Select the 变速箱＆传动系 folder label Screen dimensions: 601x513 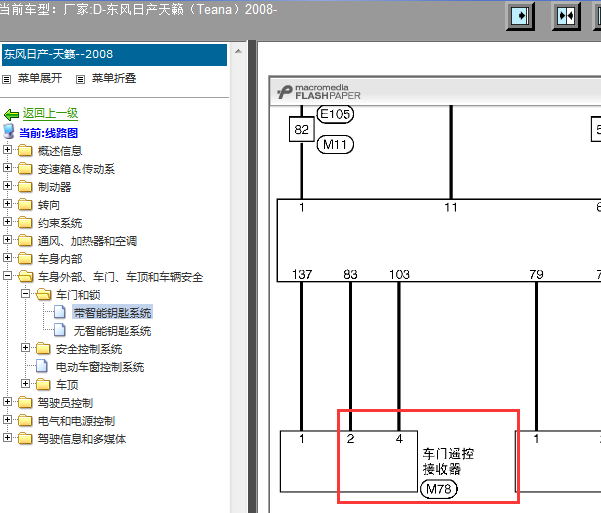[x=76, y=169]
